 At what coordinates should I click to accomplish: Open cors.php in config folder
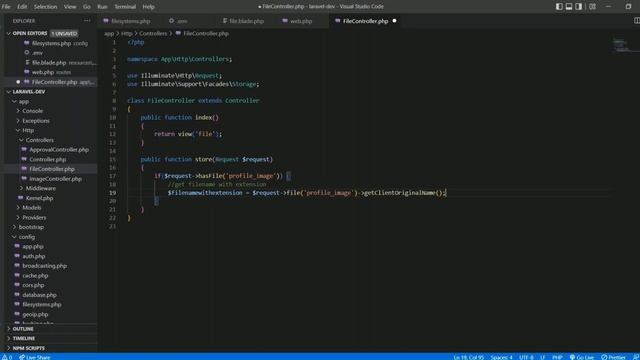click(33, 285)
